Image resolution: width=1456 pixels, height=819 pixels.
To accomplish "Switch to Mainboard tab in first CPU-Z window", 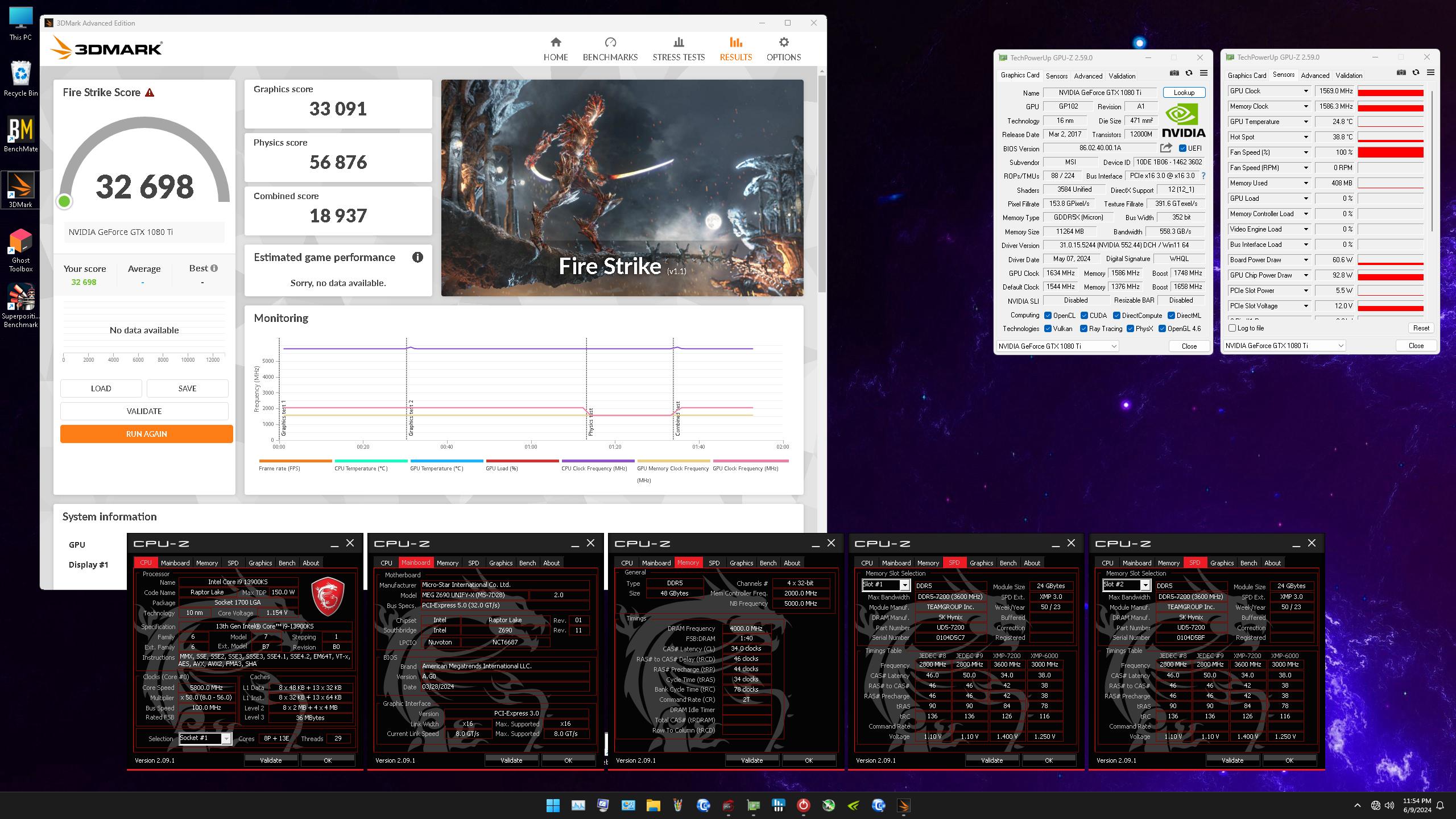I will click(175, 563).
